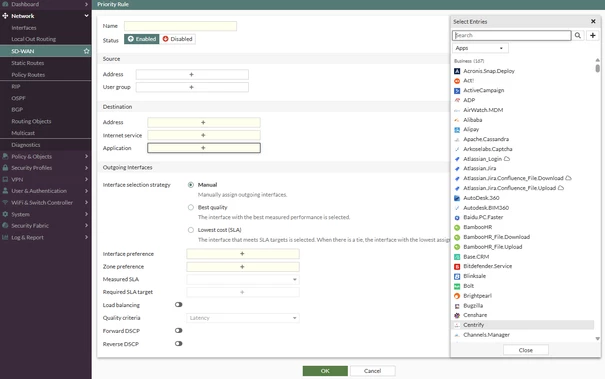
Task: Click the AutoDesk.360 app icon
Action: tap(457, 198)
